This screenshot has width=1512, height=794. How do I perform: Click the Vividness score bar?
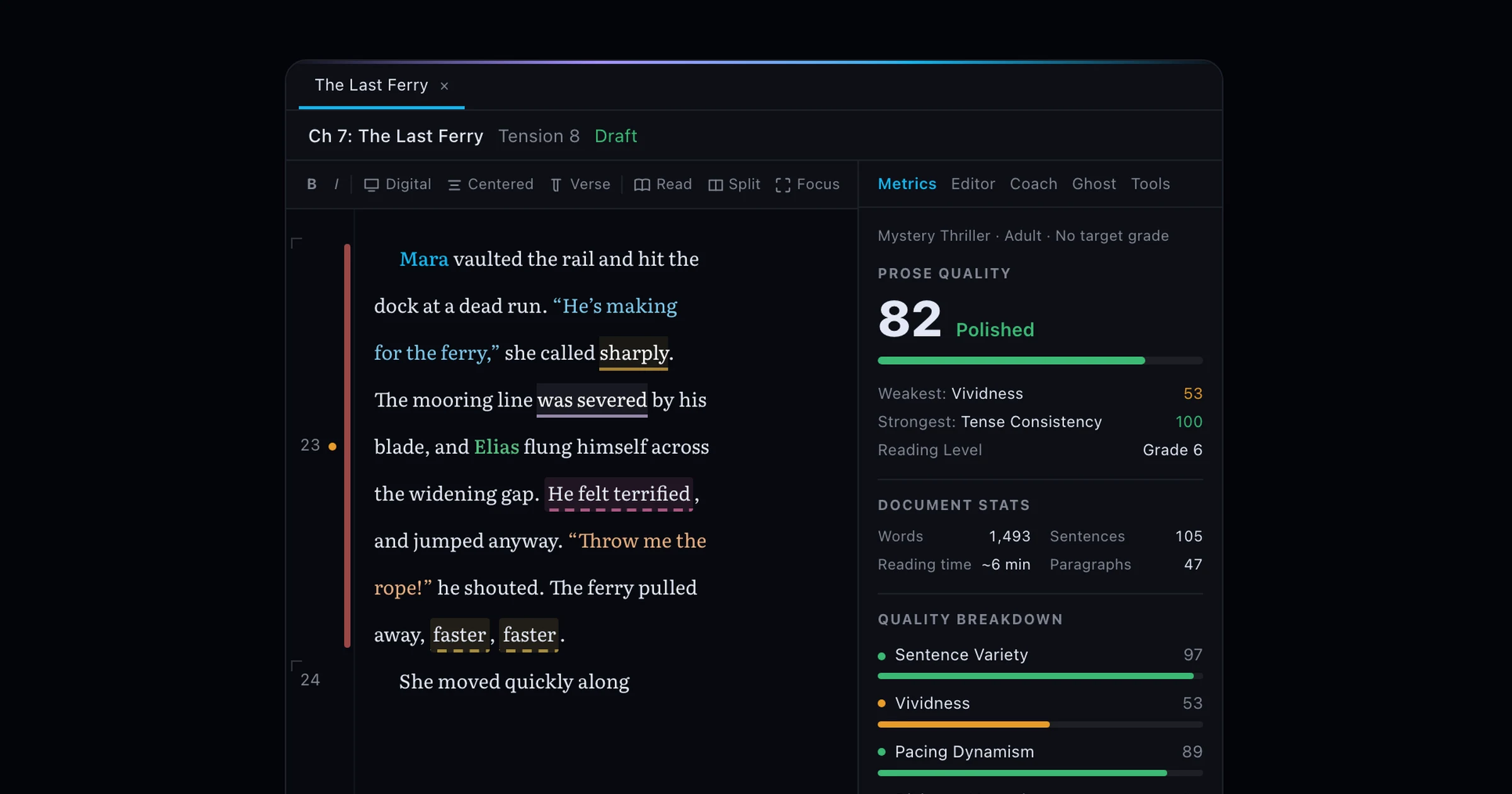pos(1040,725)
